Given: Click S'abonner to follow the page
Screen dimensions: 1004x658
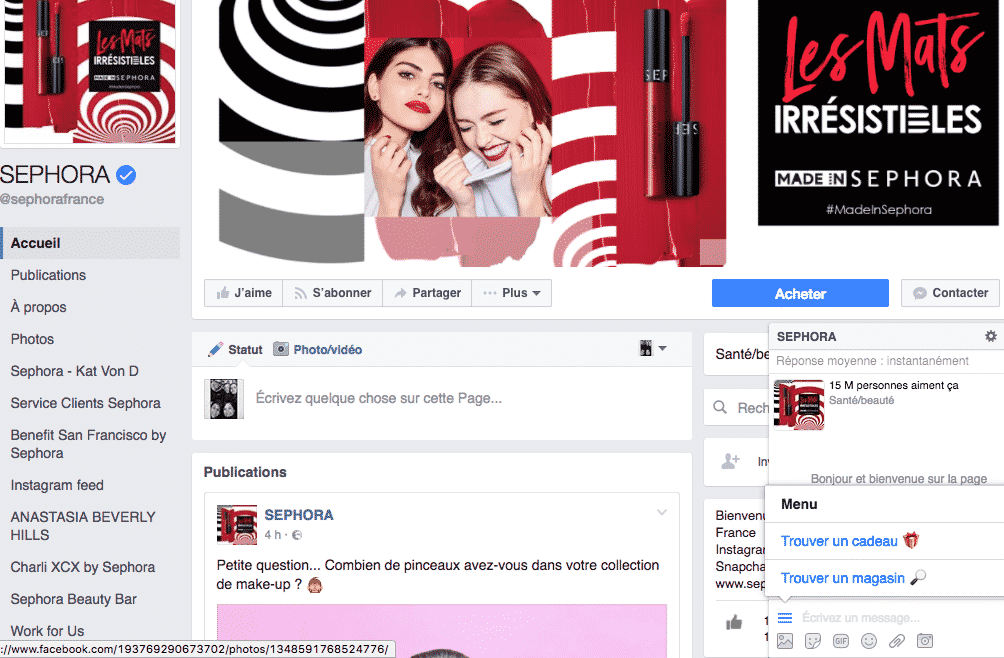Looking at the screenshot, I should (332, 293).
